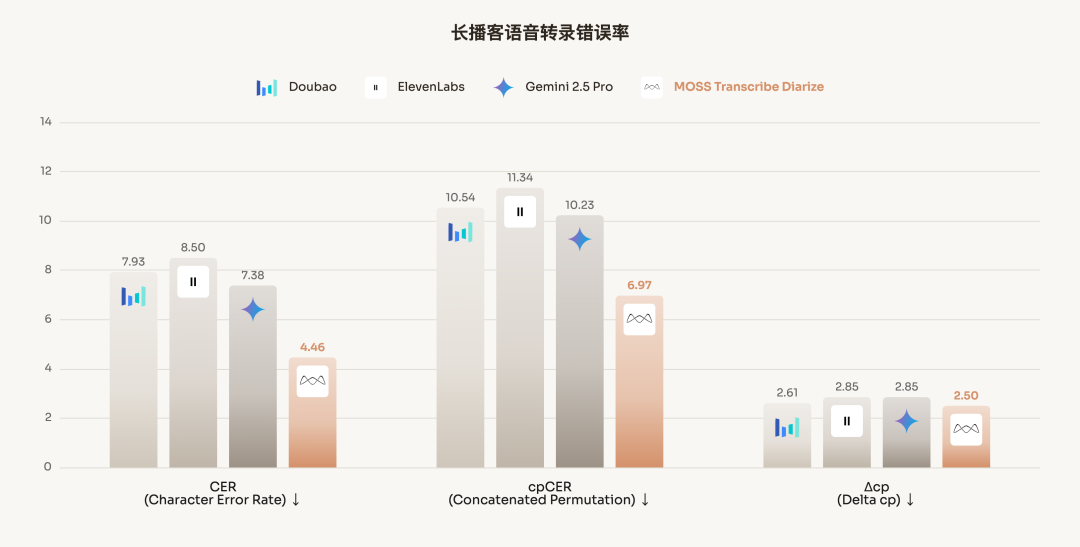This screenshot has width=1080, height=547.
Task: Click the Δcp (Delta cp) axis label
Action: pos(876,494)
